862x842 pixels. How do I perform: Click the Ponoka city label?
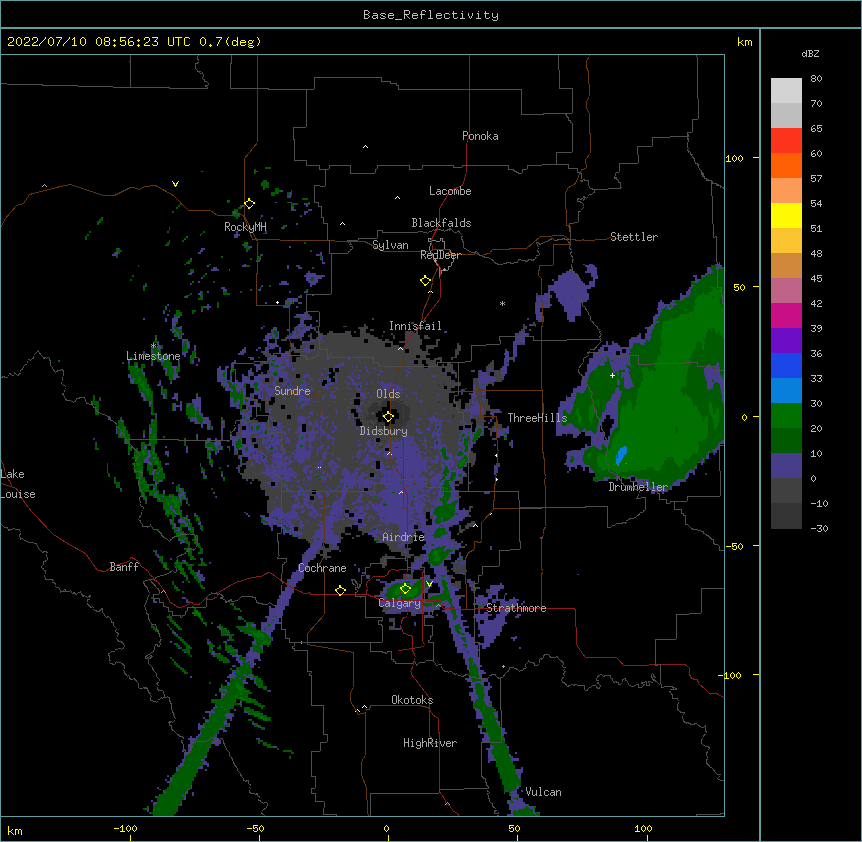(x=480, y=136)
